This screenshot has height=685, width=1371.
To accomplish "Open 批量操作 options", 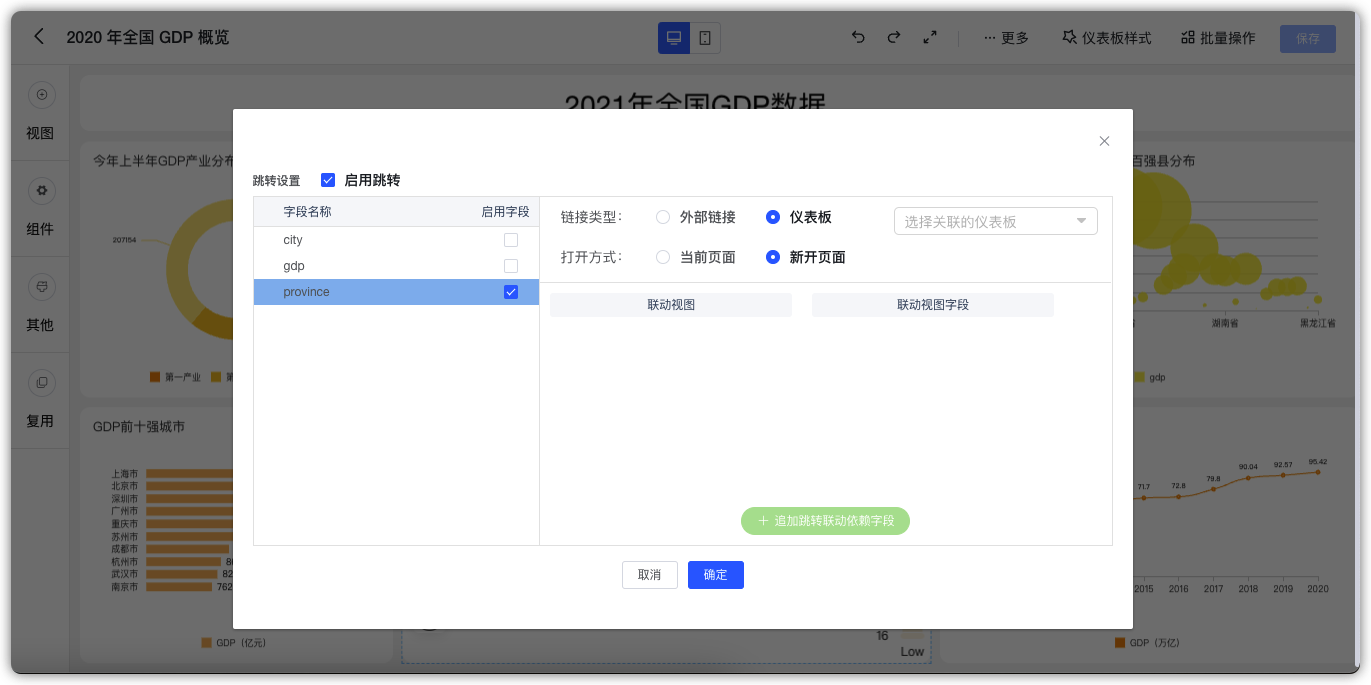I will coord(1218,38).
